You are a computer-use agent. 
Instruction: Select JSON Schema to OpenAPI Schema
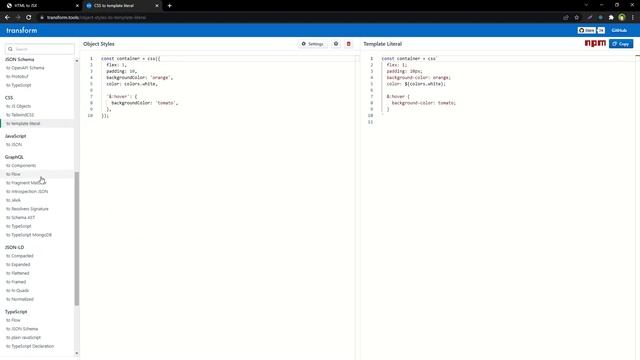pyautogui.click(x=25, y=68)
